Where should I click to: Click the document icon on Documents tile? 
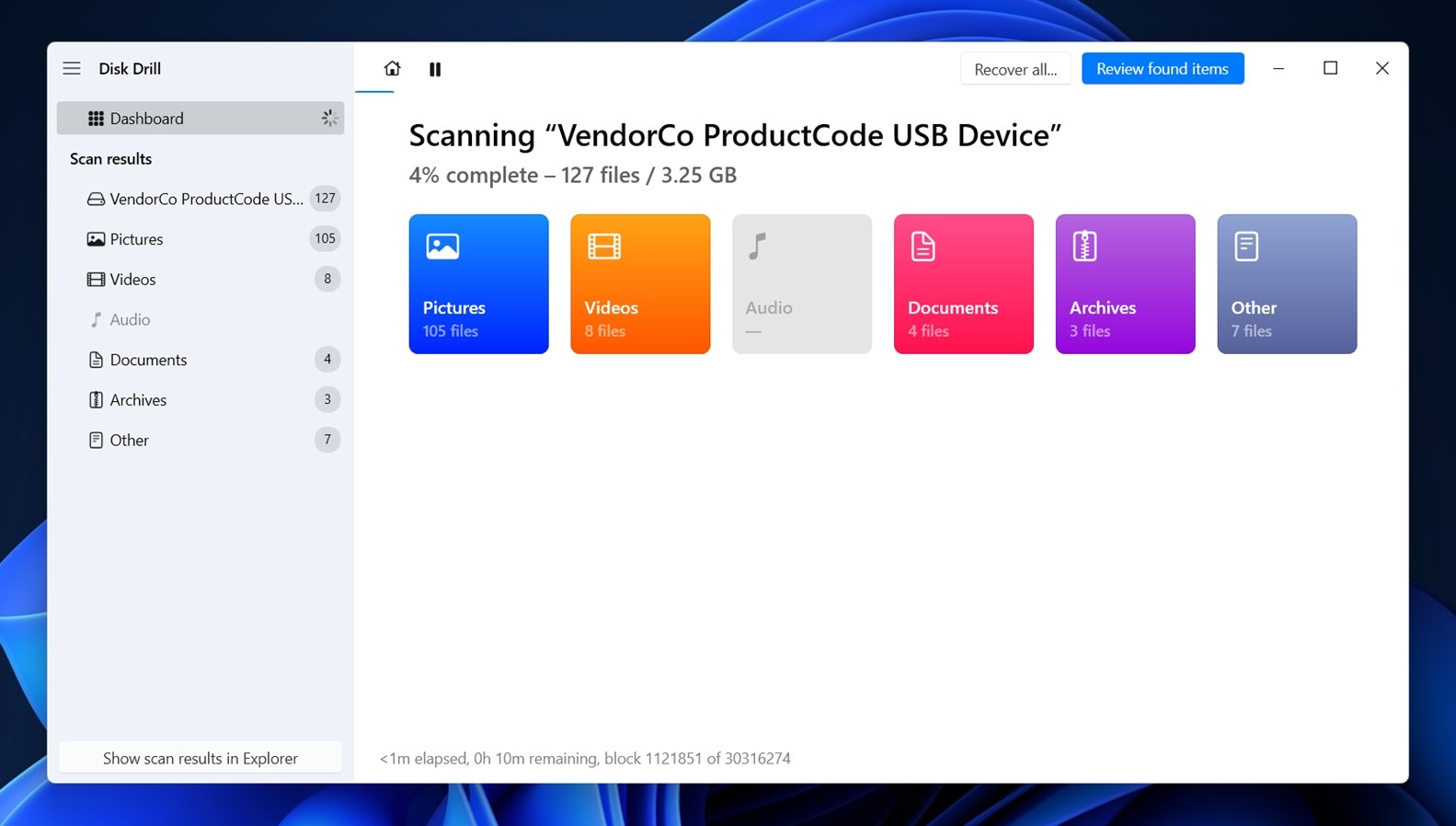tap(923, 247)
